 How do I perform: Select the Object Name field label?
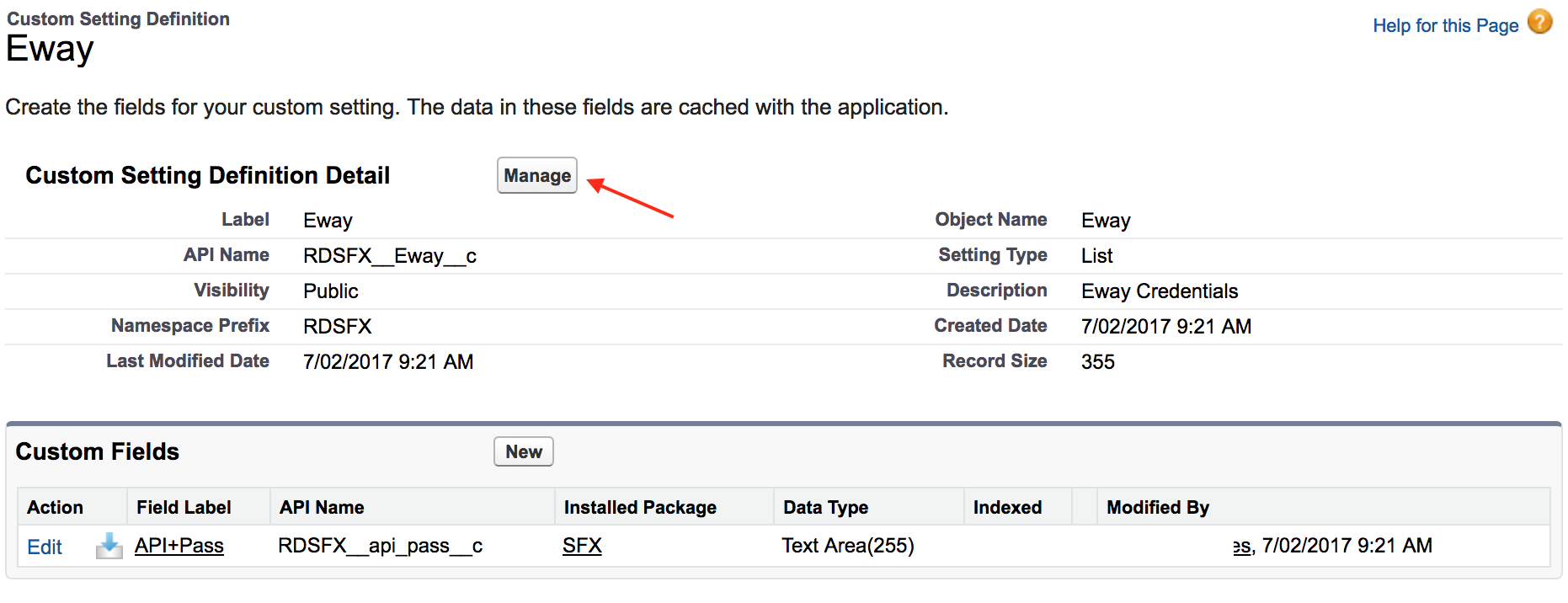(991, 220)
